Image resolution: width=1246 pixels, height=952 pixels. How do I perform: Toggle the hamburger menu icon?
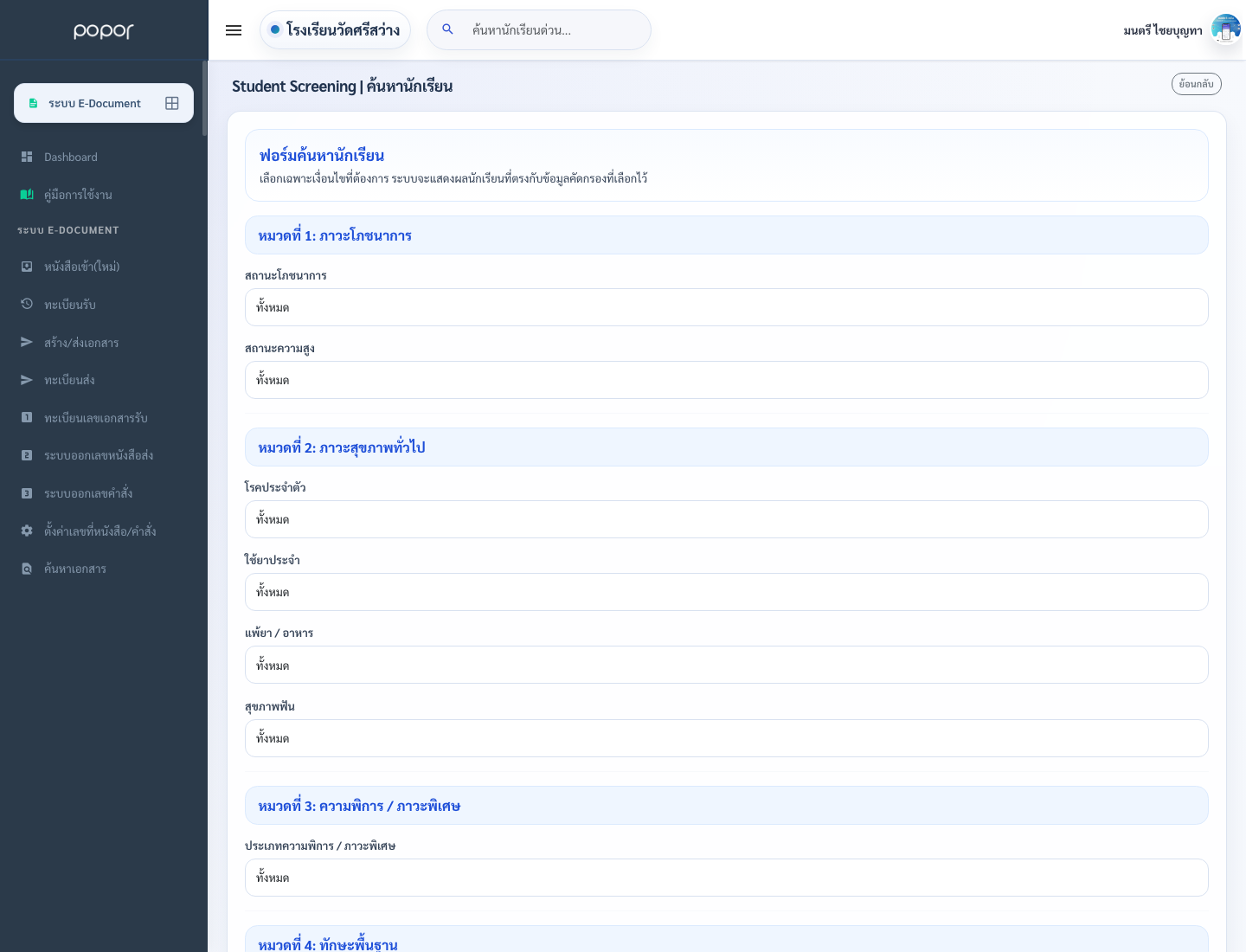point(234,30)
